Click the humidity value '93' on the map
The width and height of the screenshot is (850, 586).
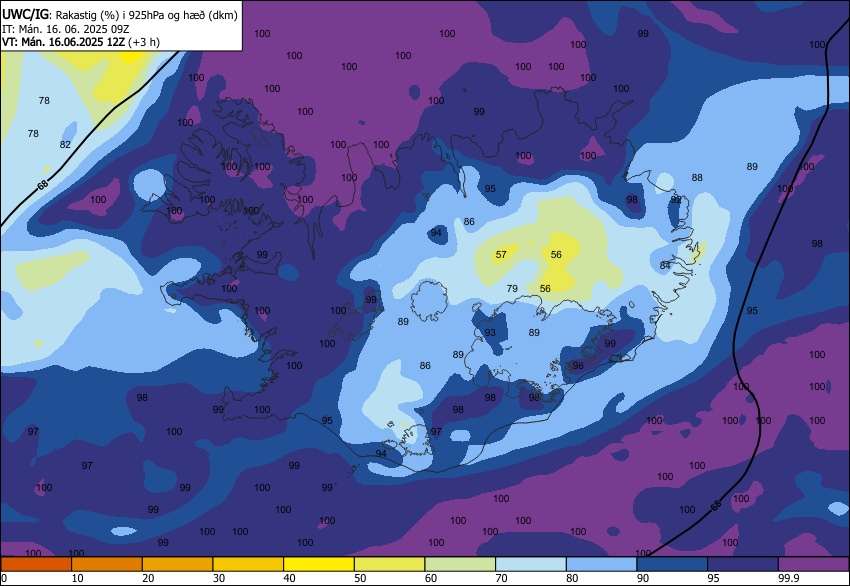click(490, 332)
